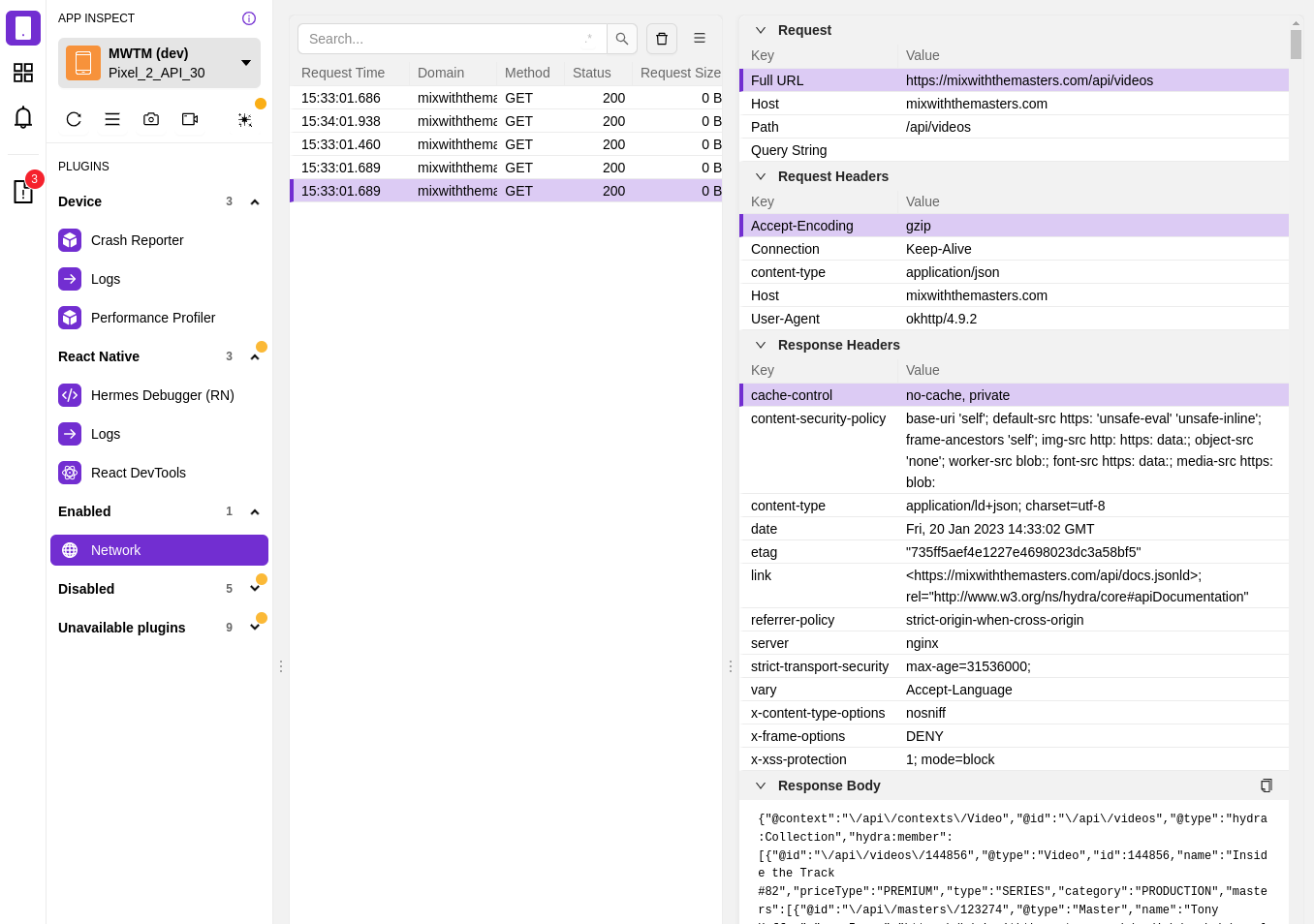Clear network requests with trash icon
Image resolution: width=1314 pixels, height=924 pixels.
click(662, 39)
